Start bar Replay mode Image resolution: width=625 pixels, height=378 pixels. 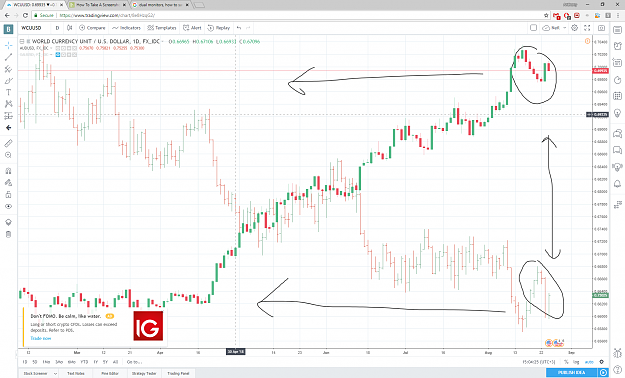(219, 28)
